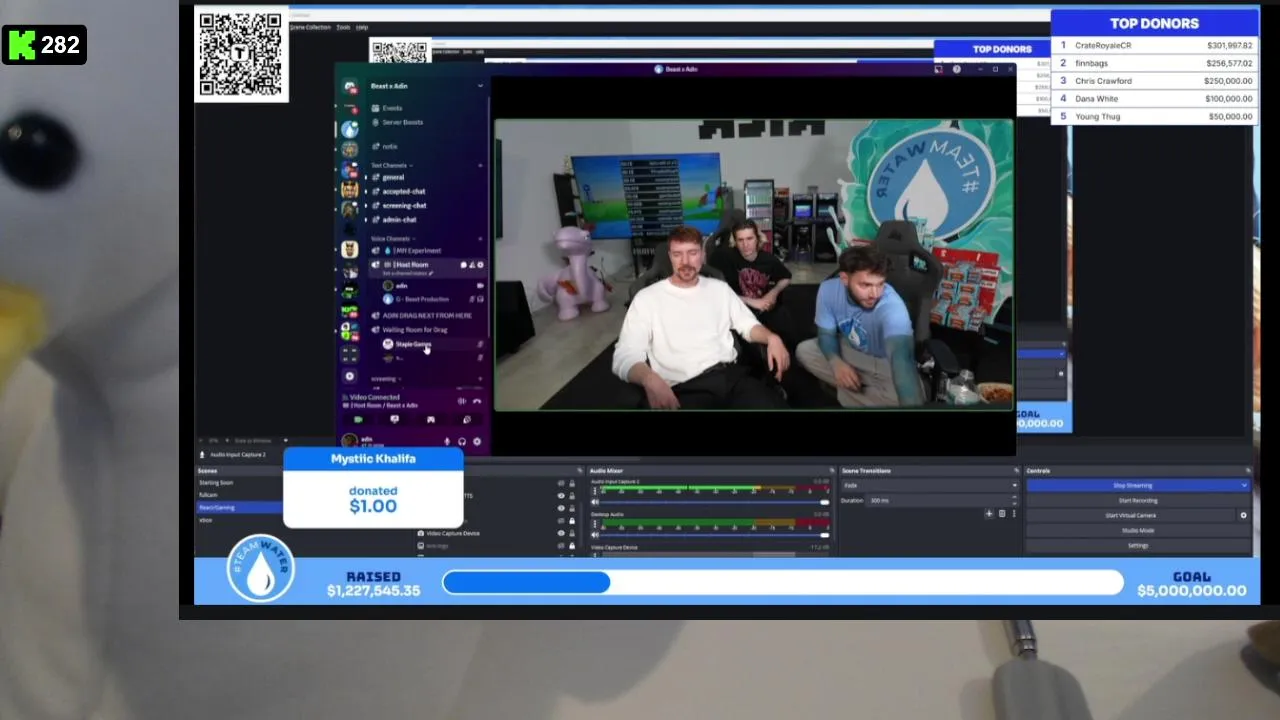Open OBS Settings button

click(x=1138, y=546)
